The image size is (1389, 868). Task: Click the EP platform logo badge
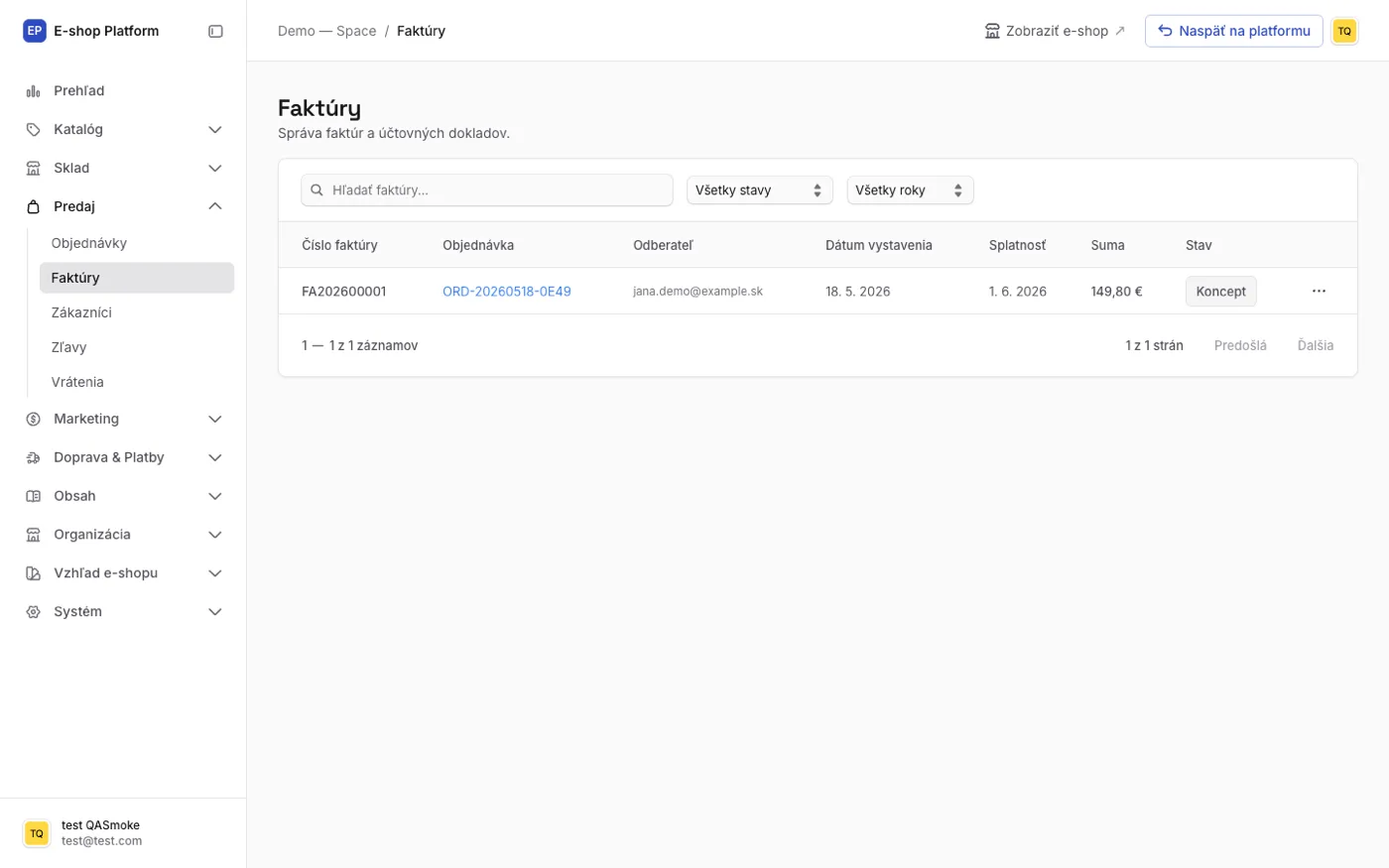[x=35, y=31]
